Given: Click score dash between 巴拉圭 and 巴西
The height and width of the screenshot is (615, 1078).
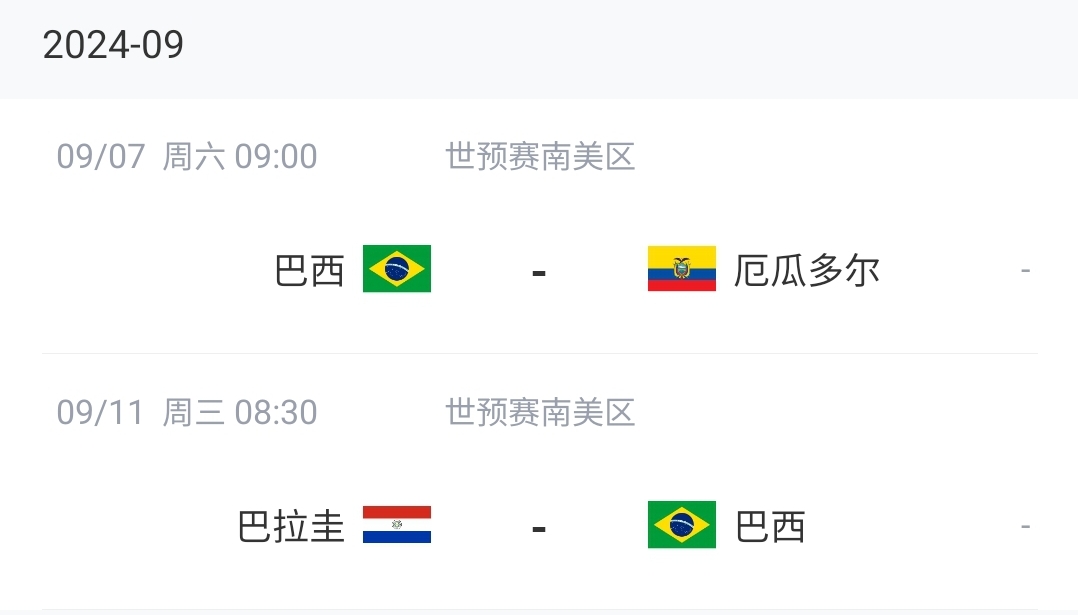Looking at the screenshot, I should tap(539, 528).
